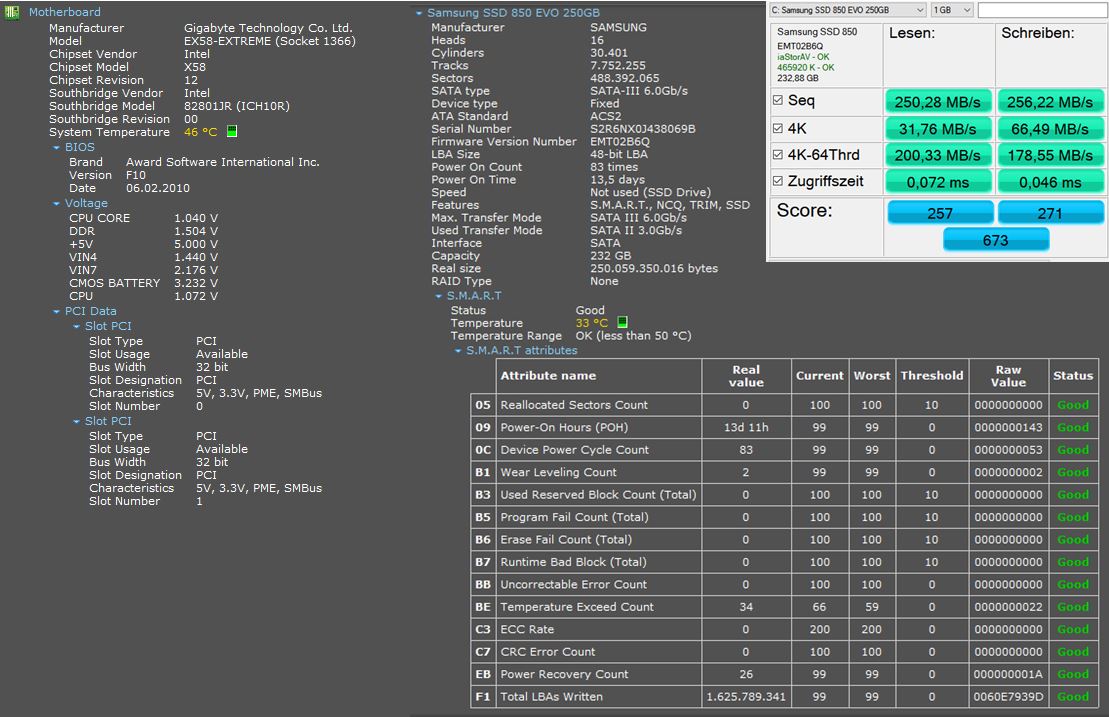Click the Used Transfer Mode SATA II 3.0Gb/s value

(637, 231)
